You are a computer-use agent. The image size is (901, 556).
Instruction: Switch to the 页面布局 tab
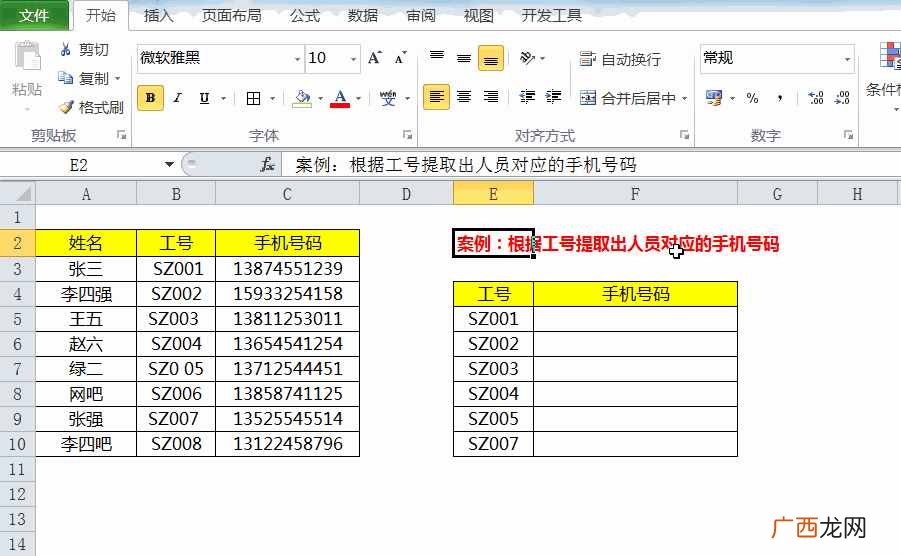(232, 16)
